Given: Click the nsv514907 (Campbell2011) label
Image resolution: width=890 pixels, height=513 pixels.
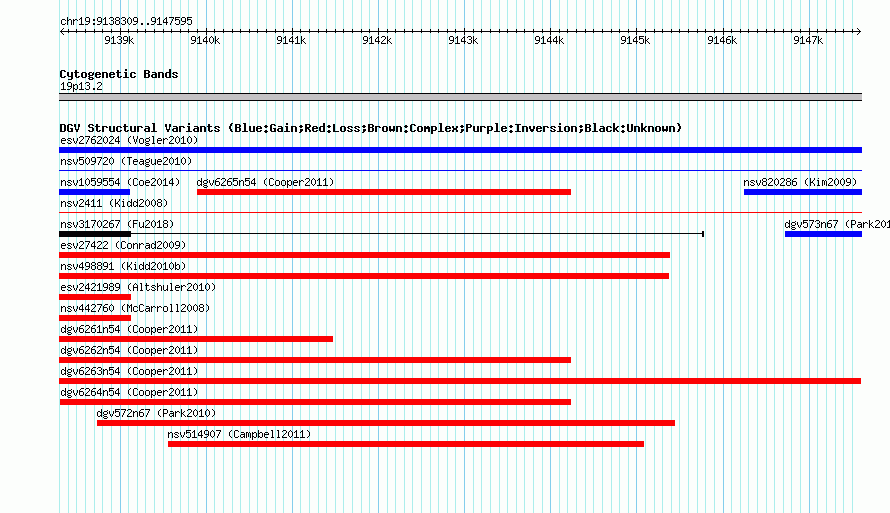Looking at the screenshot, I should pos(239,434).
